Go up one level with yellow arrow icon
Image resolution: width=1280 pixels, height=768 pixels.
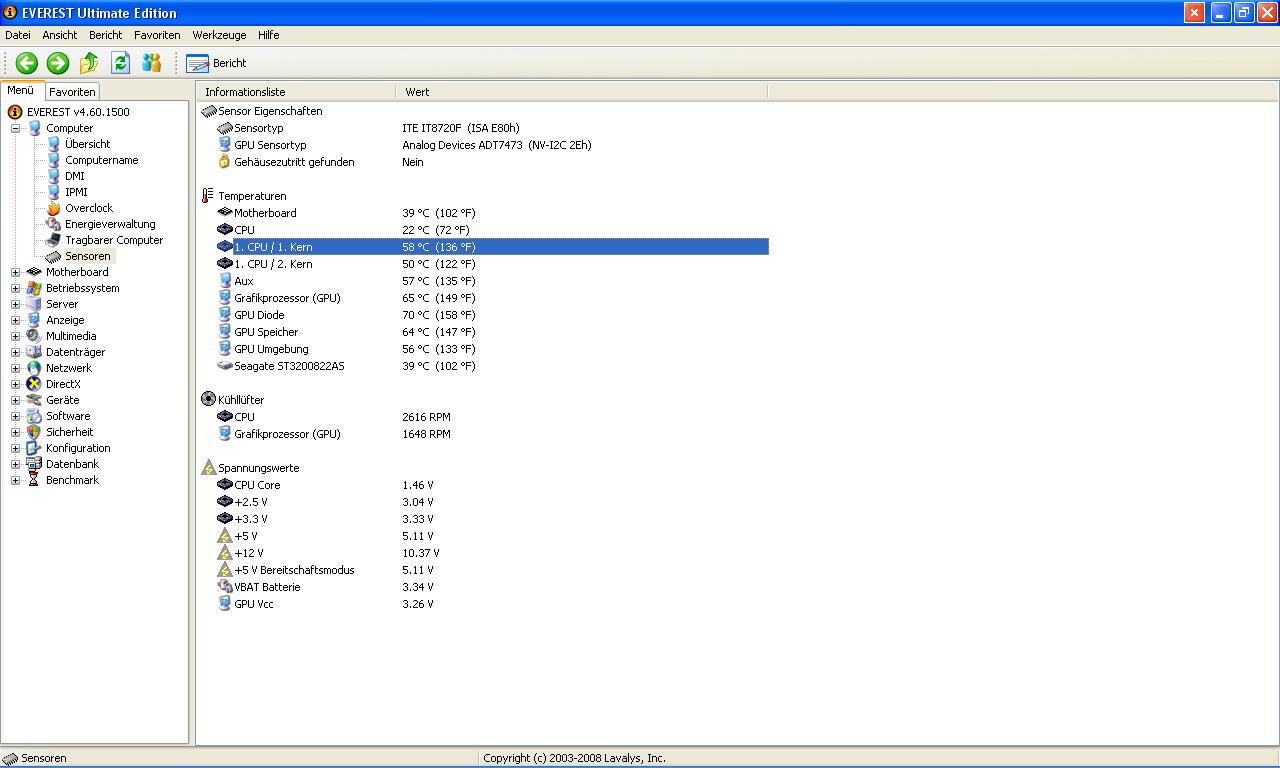(x=89, y=63)
